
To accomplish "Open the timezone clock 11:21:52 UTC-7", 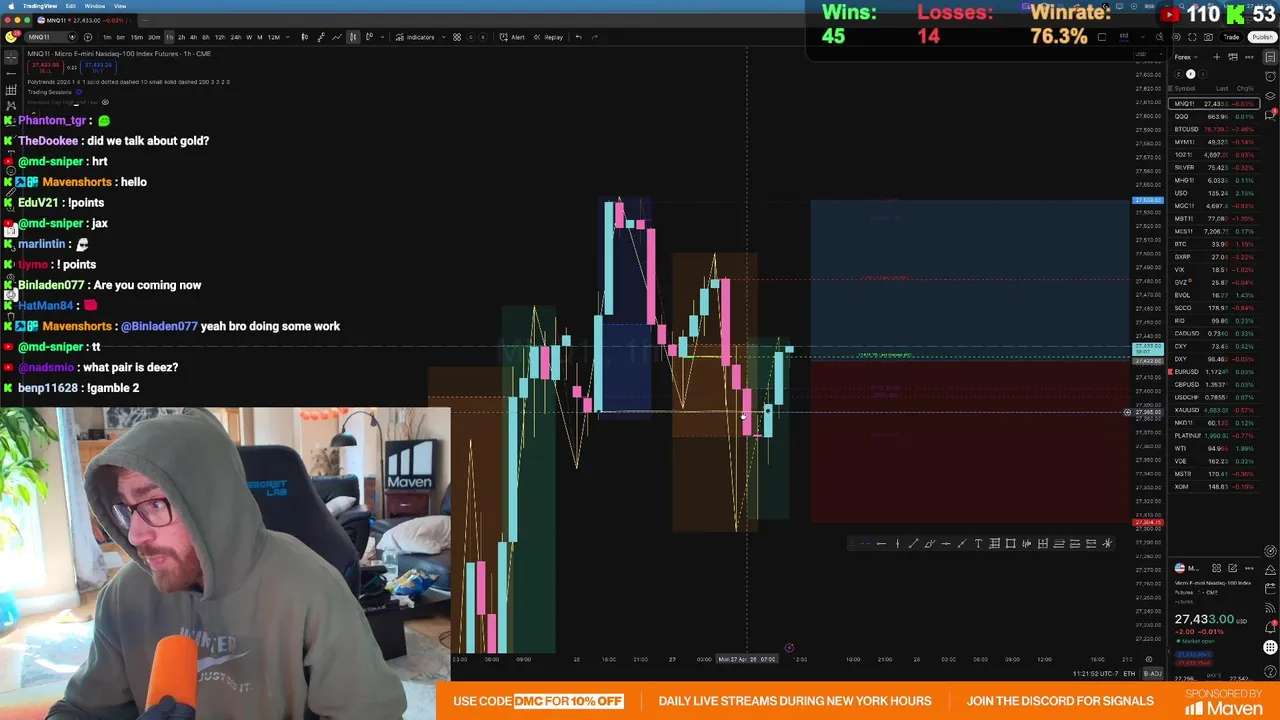I will (x=1095, y=673).
